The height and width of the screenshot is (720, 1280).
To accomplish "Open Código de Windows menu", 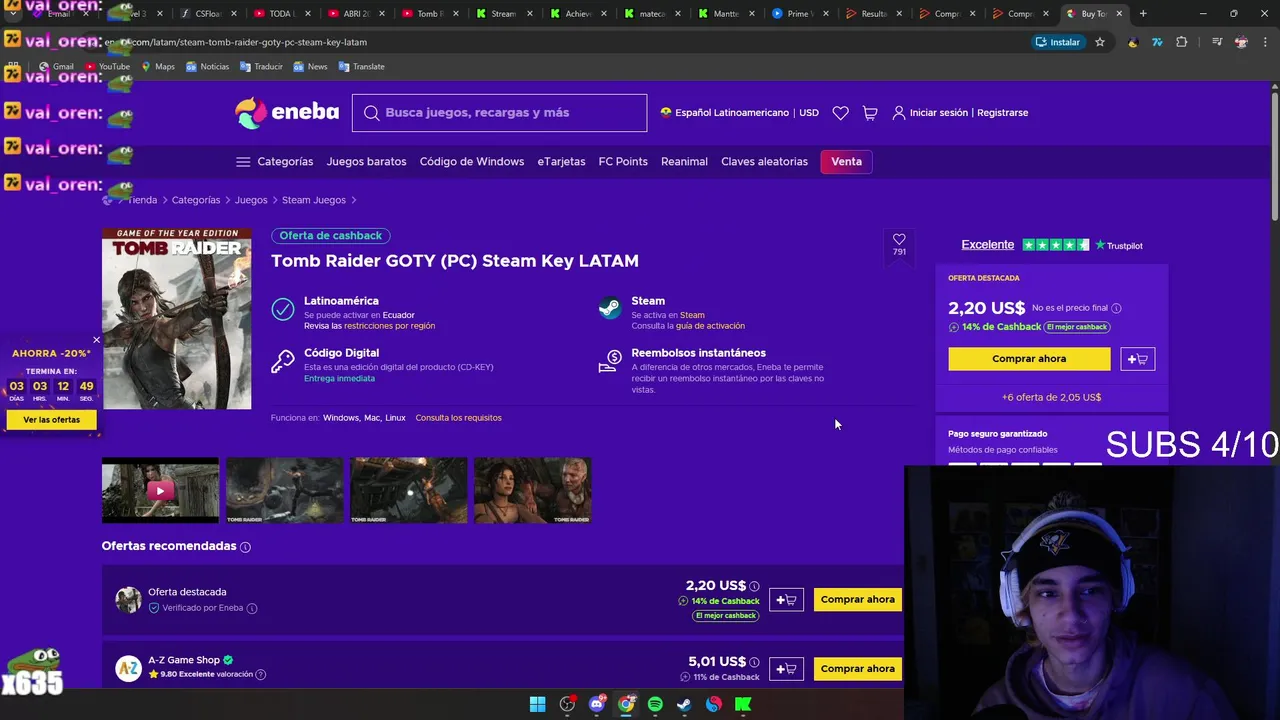I will [x=472, y=162].
